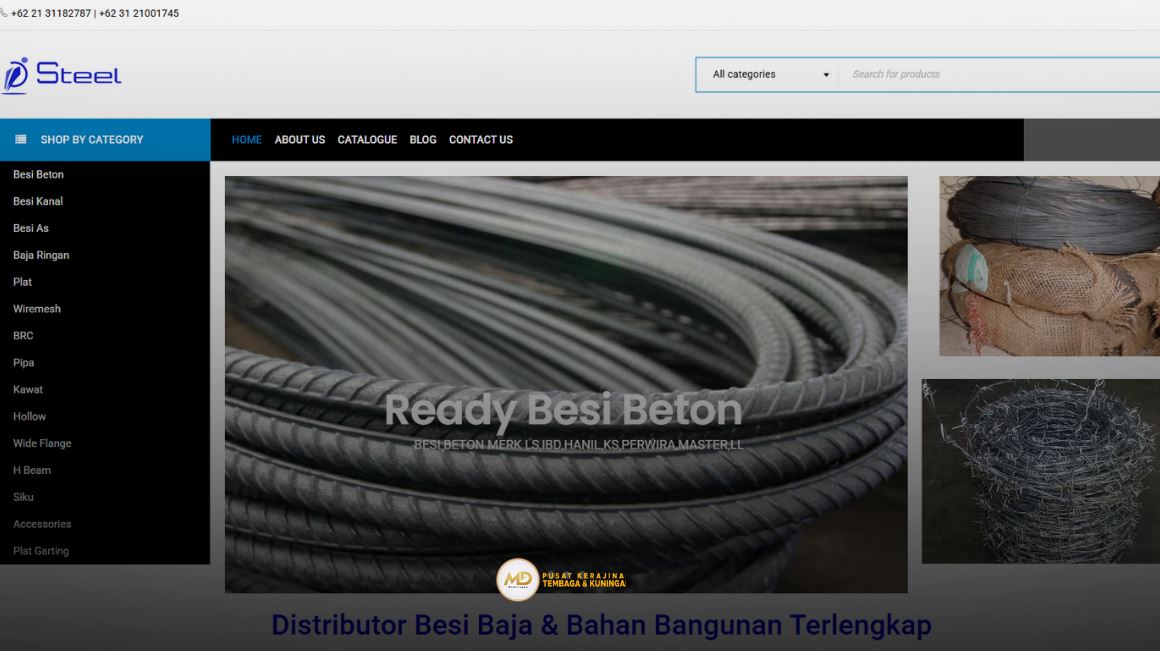Open the Catalogue menu item
Screen dimensions: 1160x651
tap(367, 140)
